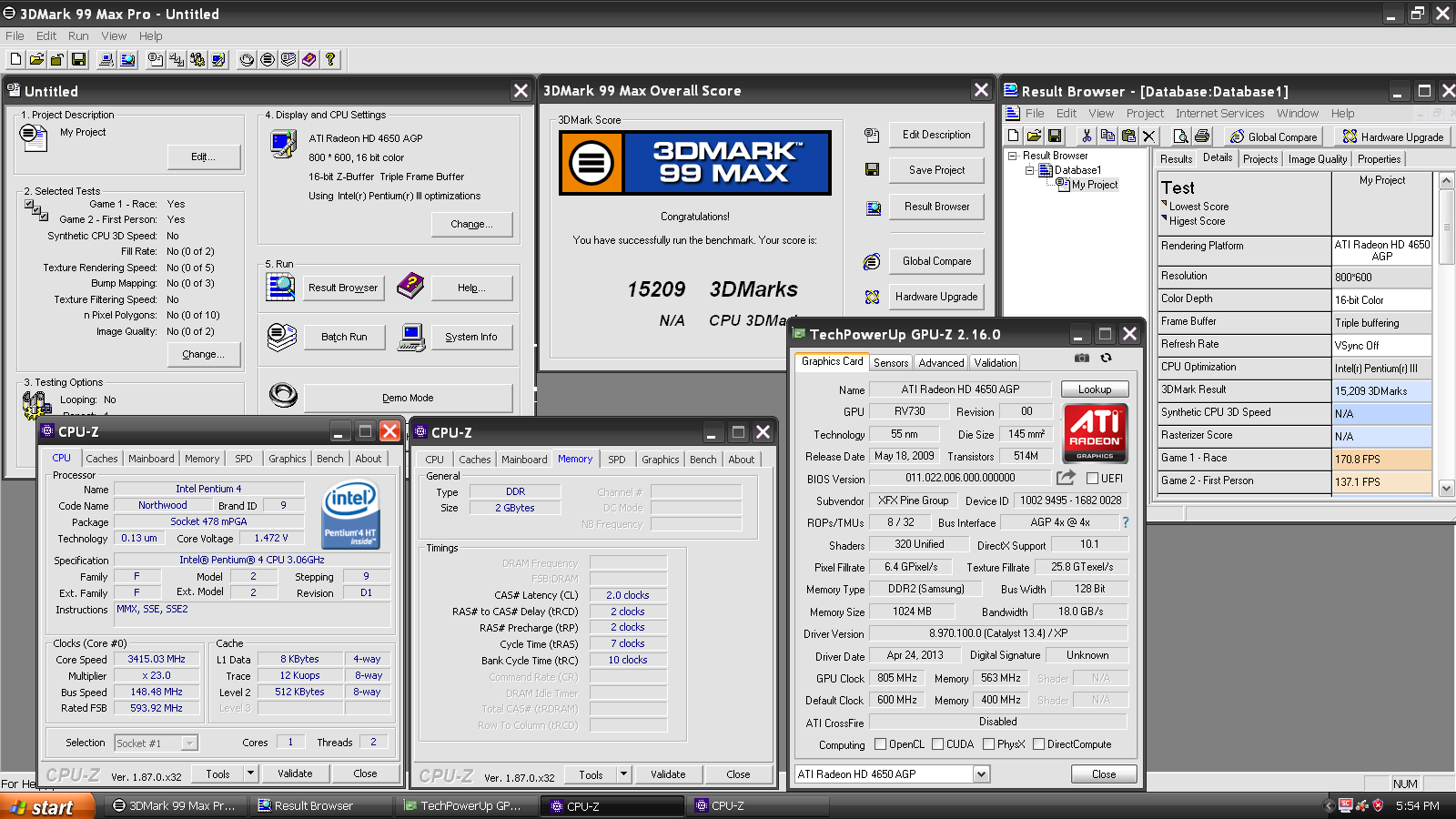
Task: Click Batch Run button in Run section
Action: 344,337
